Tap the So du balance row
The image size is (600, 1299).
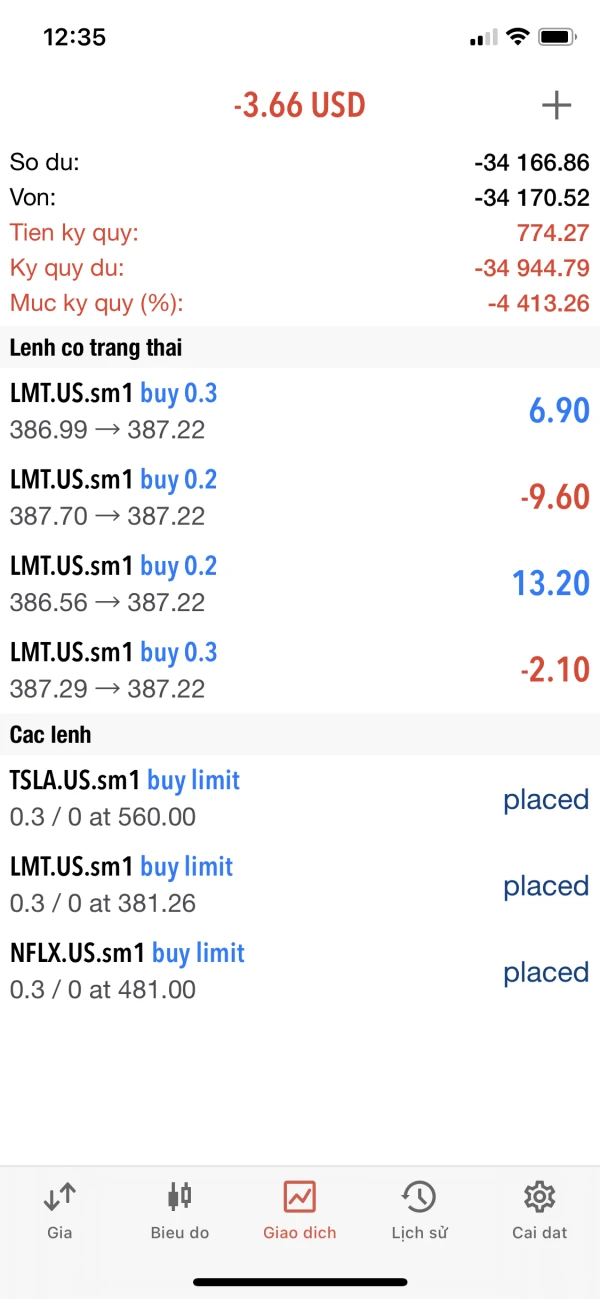pyautogui.click(x=300, y=162)
